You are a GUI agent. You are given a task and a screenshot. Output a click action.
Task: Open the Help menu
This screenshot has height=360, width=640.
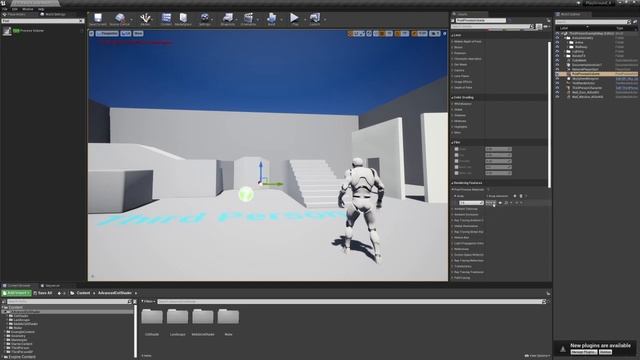coord(41,9)
